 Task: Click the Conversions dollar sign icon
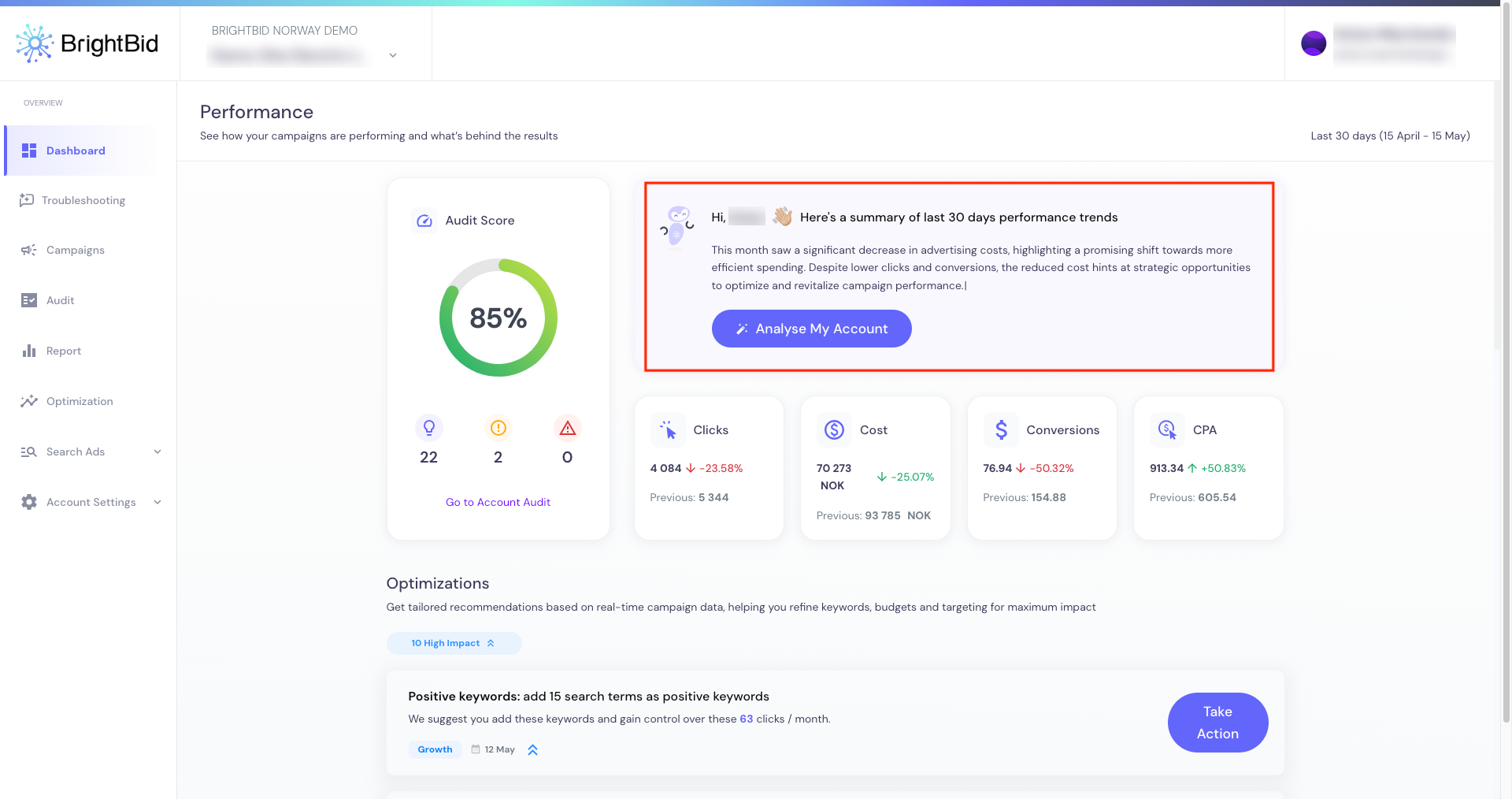click(x=1001, y=430)
